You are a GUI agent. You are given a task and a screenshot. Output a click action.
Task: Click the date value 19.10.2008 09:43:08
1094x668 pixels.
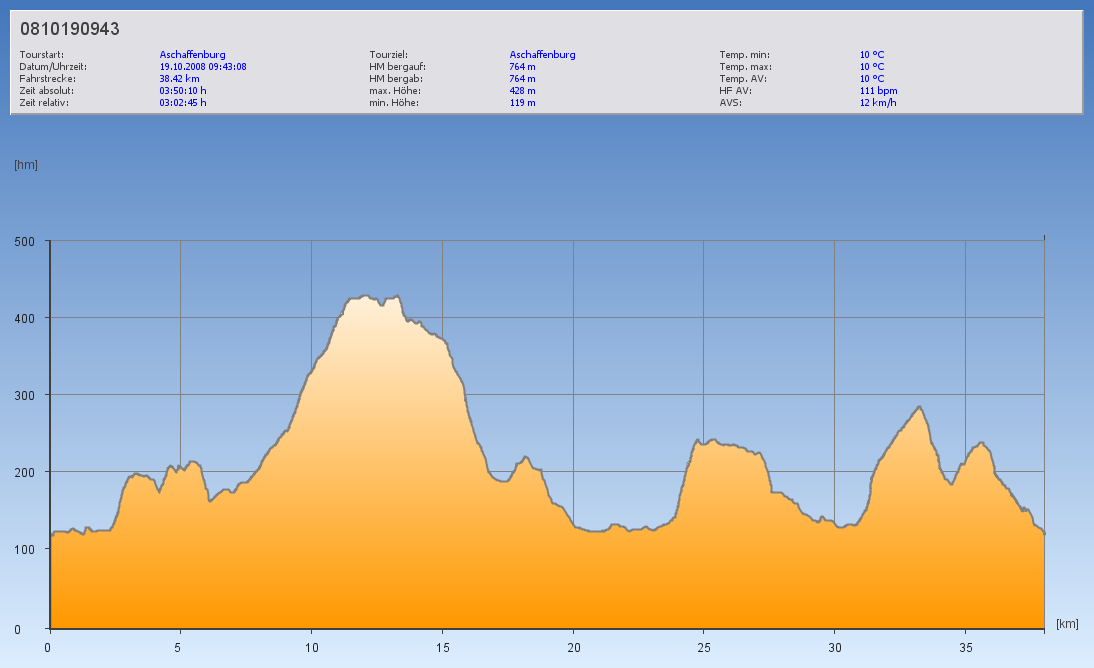(x=203, y=67)
